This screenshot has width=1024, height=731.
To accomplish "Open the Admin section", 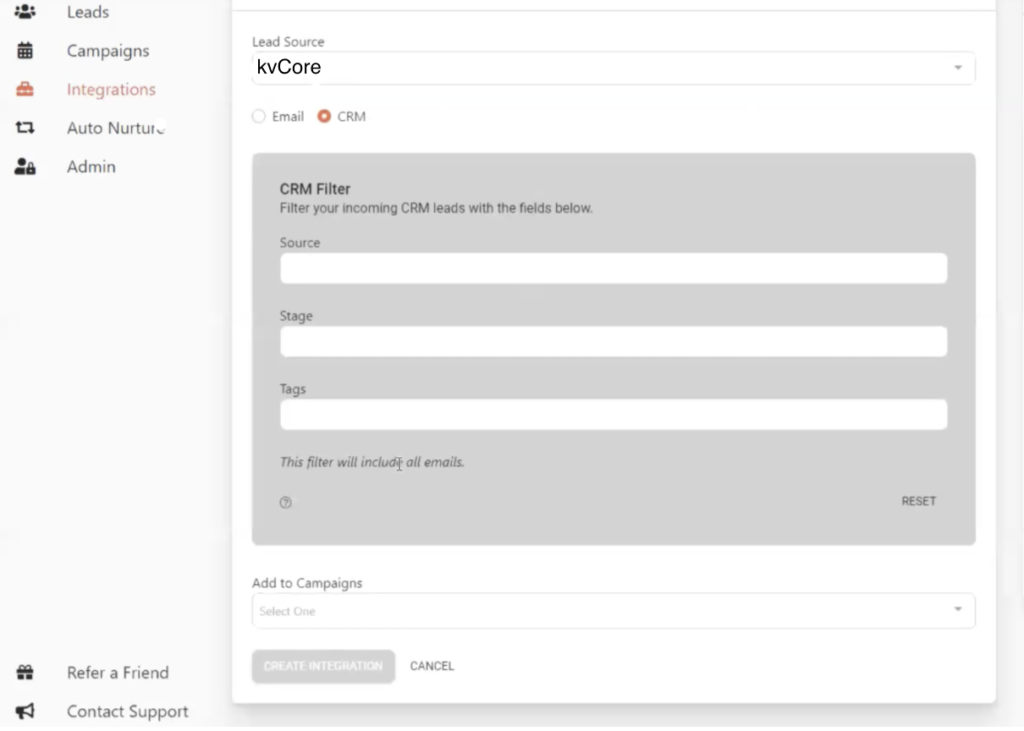I will 91,167.
